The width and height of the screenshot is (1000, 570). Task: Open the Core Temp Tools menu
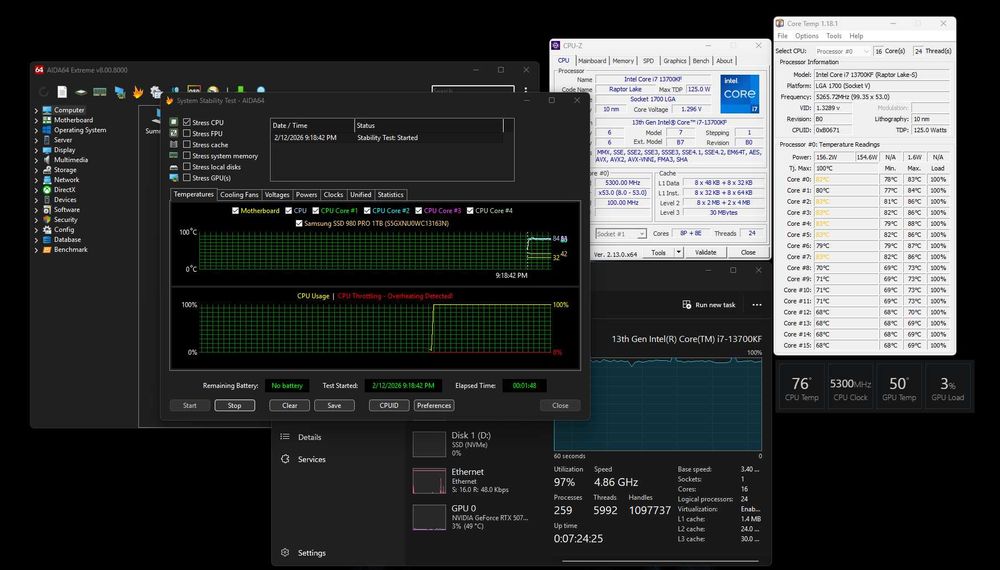tap(834, 36)
